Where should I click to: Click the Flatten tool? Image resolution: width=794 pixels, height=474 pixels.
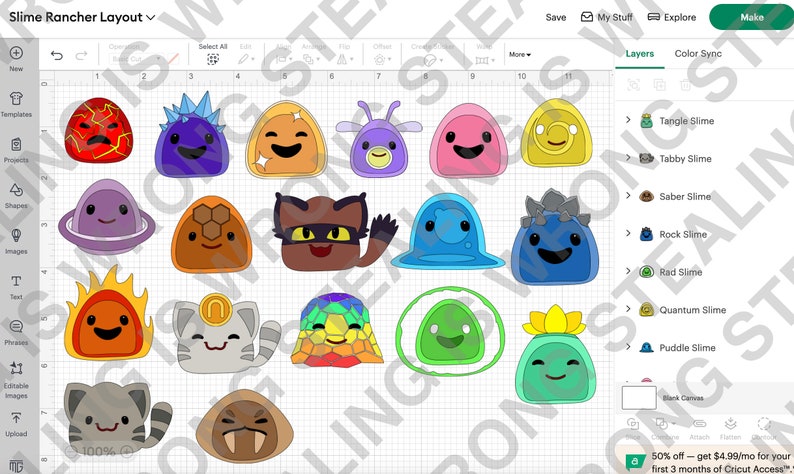(730, 428)
